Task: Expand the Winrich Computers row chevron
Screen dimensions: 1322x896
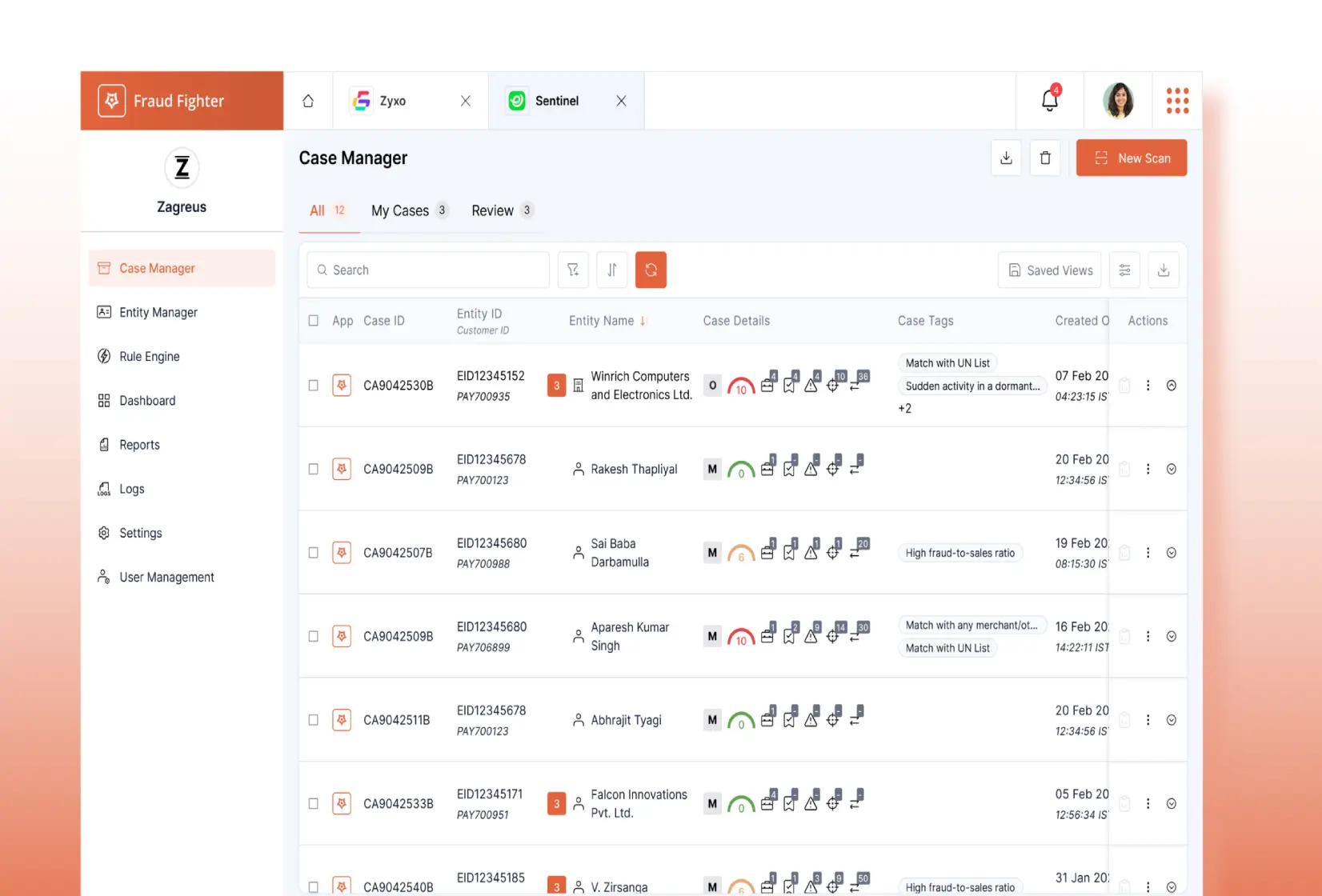Action: [x=1171, y=386]
